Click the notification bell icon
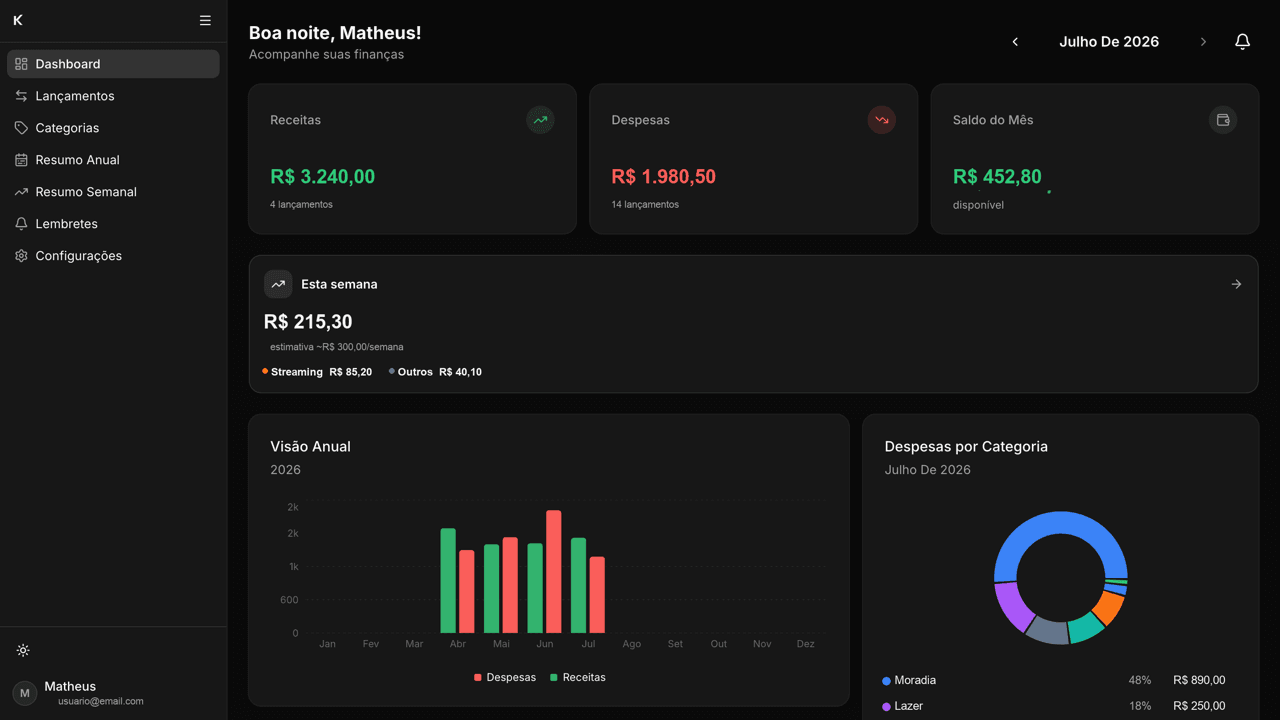The height and width of the screenshot is (720, 1280). pos(1242,41)
